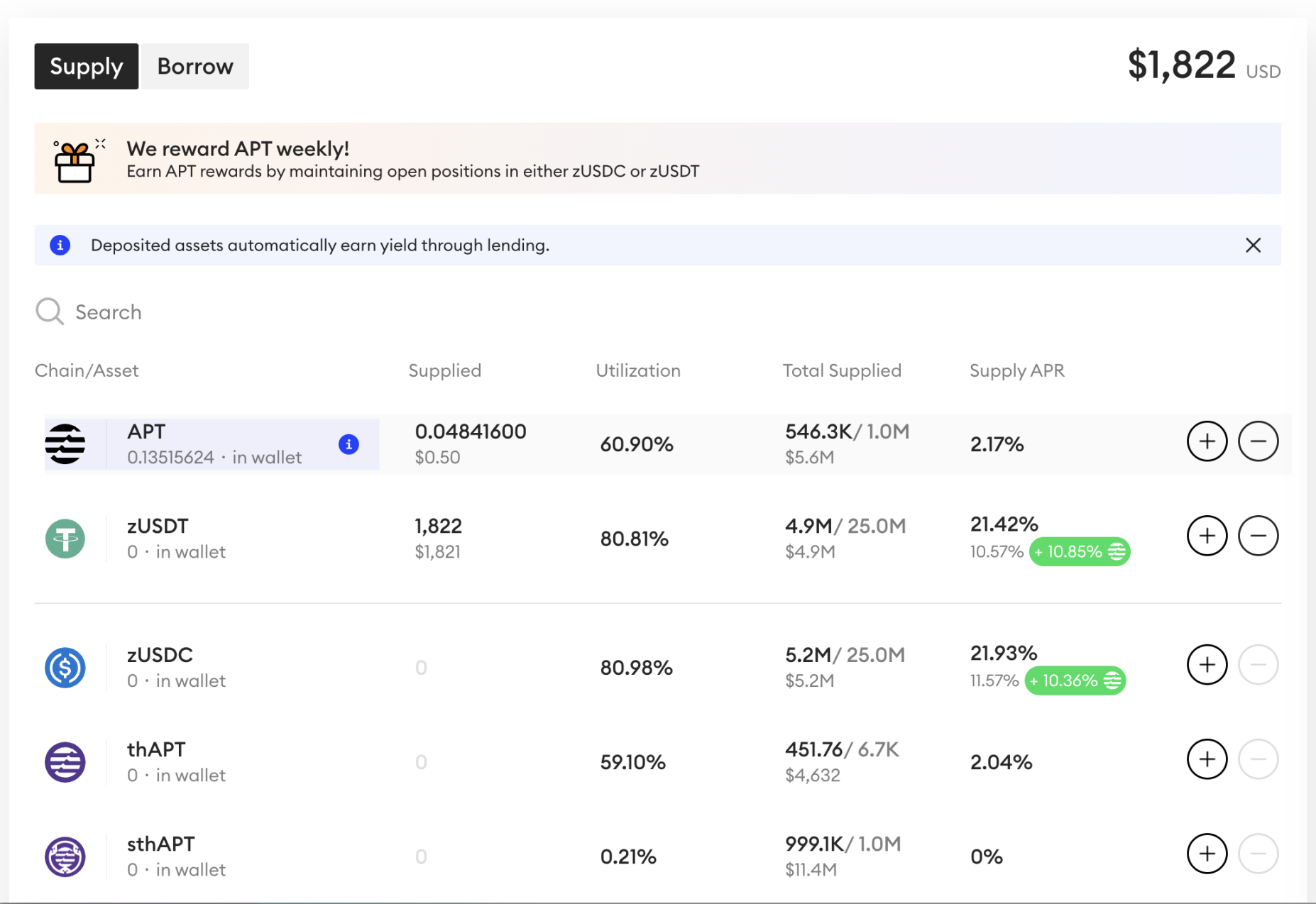Click the 21.93% supply APR
The width and height of the screenshot is (1316, 904).
click(x=1004, y=653)
